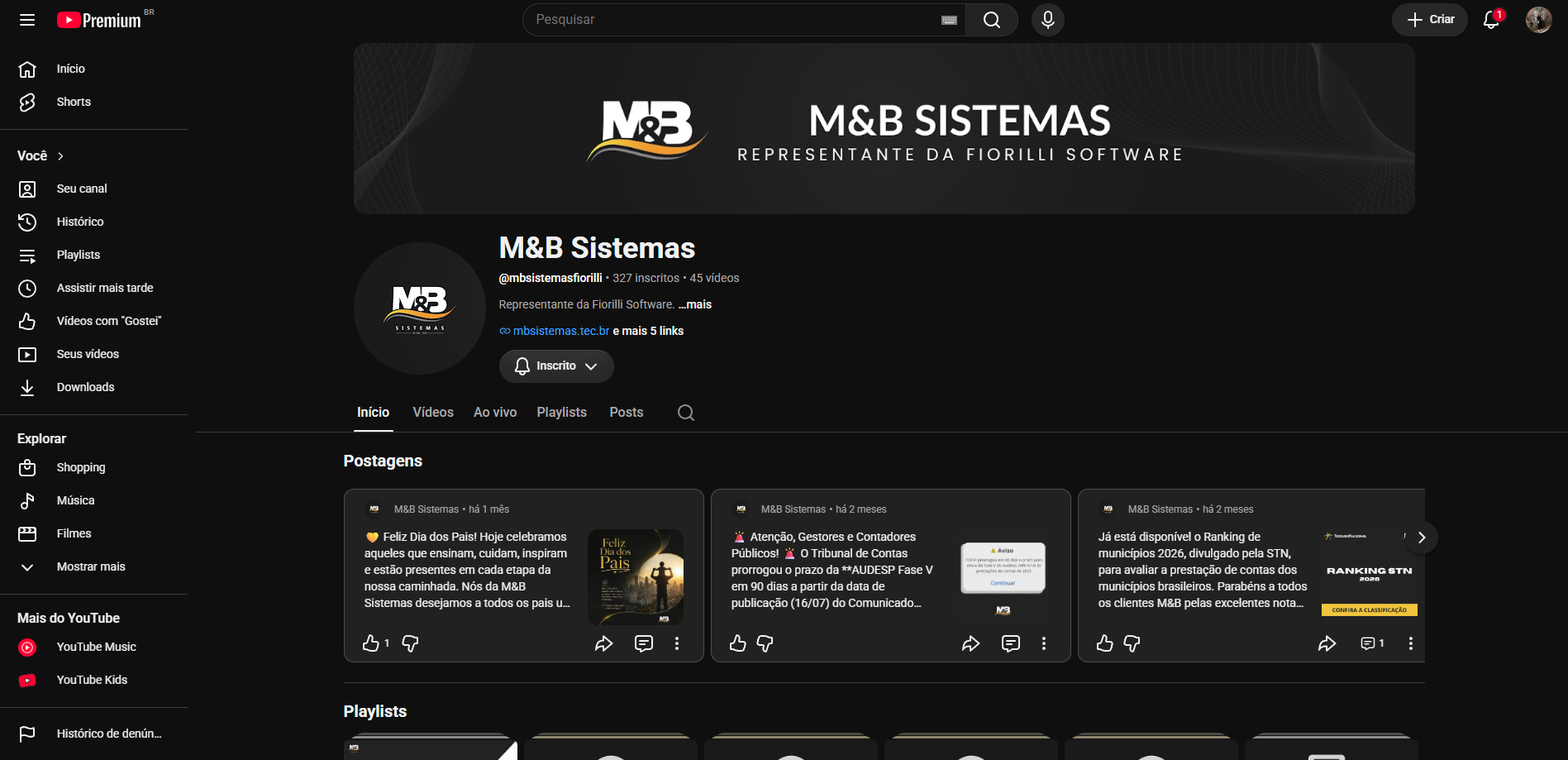
Task: Like the Feliz Dia dos Pais post
Action: [x=371, y=643]
